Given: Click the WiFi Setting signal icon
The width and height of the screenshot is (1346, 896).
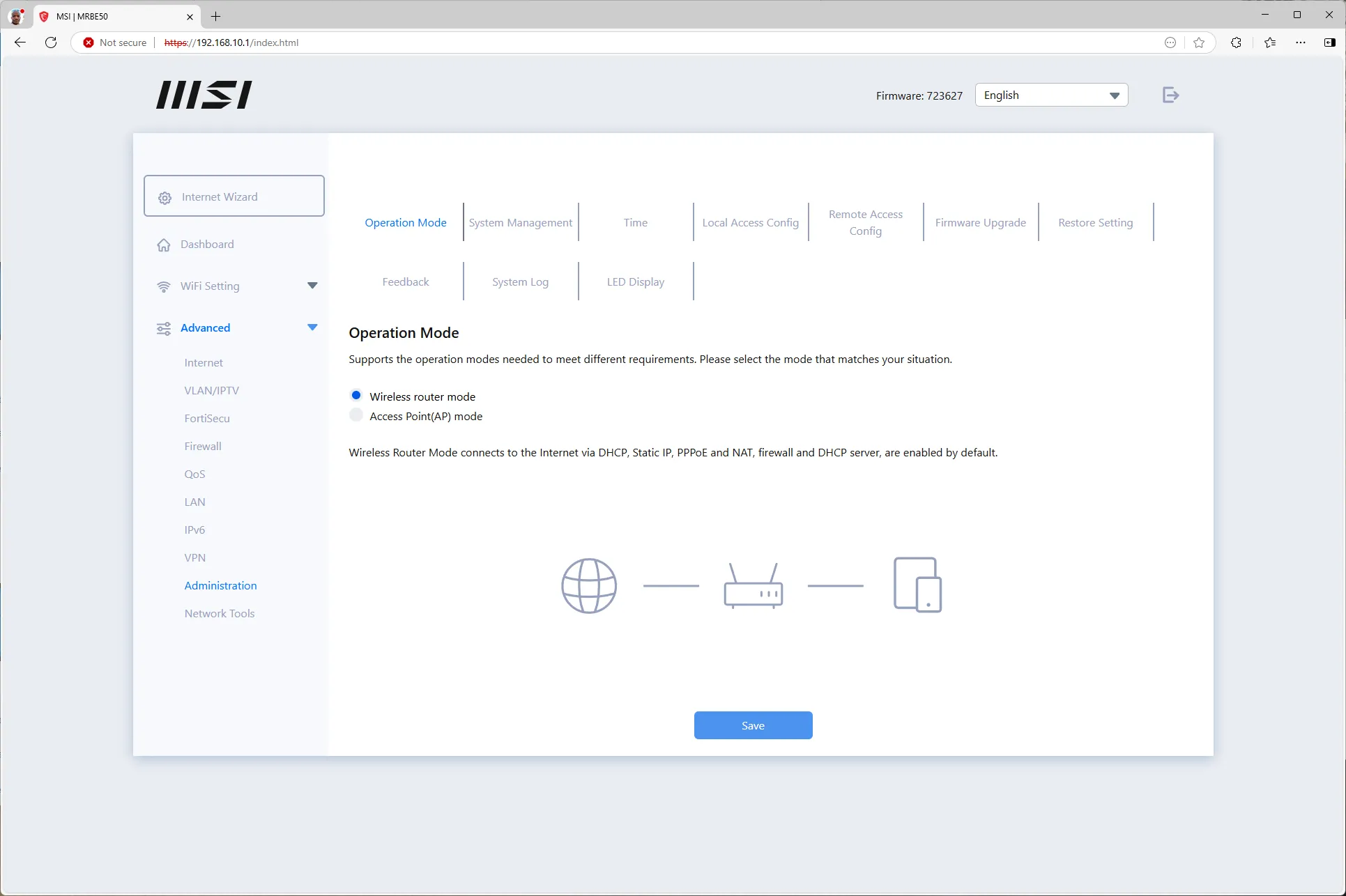Looking at the screenshot, I should (164, 287).
